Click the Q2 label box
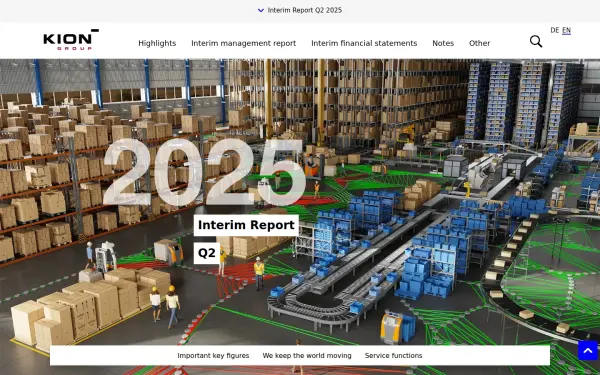Screen dimensions: 600x375 click(x=207, y=253)
